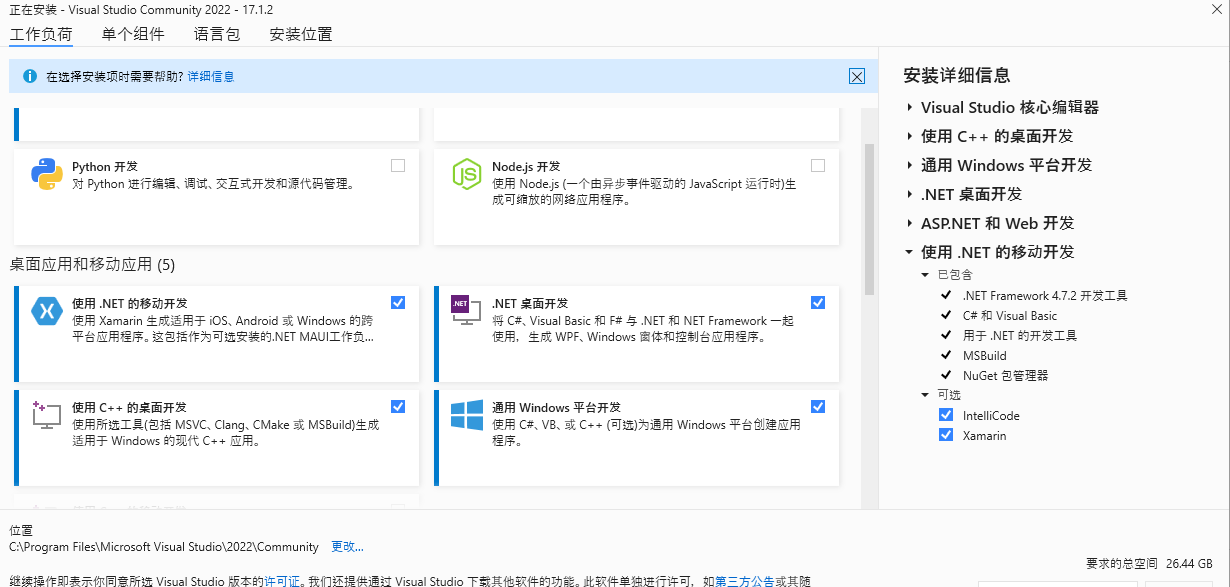Collapse the 已包含 section
This screenshot has width=1230, height=587.
926,274
